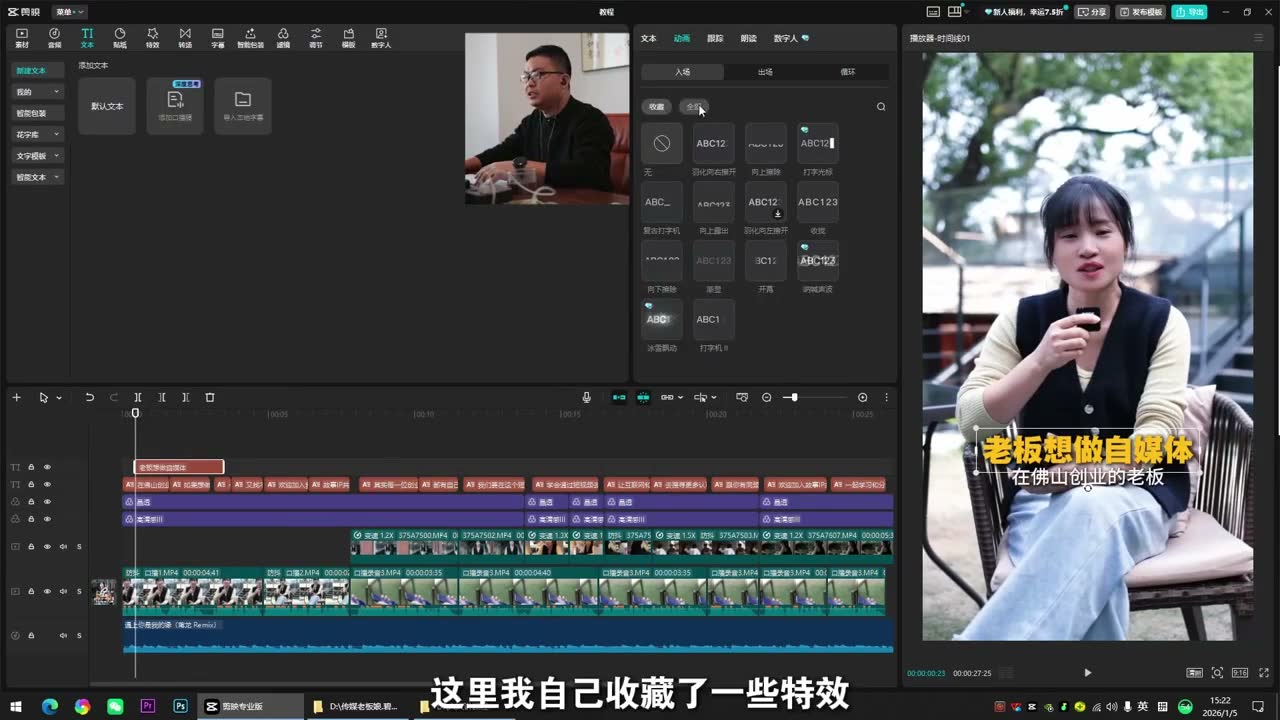
Task: Select the 入场 entrance animation tab
Action: (x=682, y=72)
